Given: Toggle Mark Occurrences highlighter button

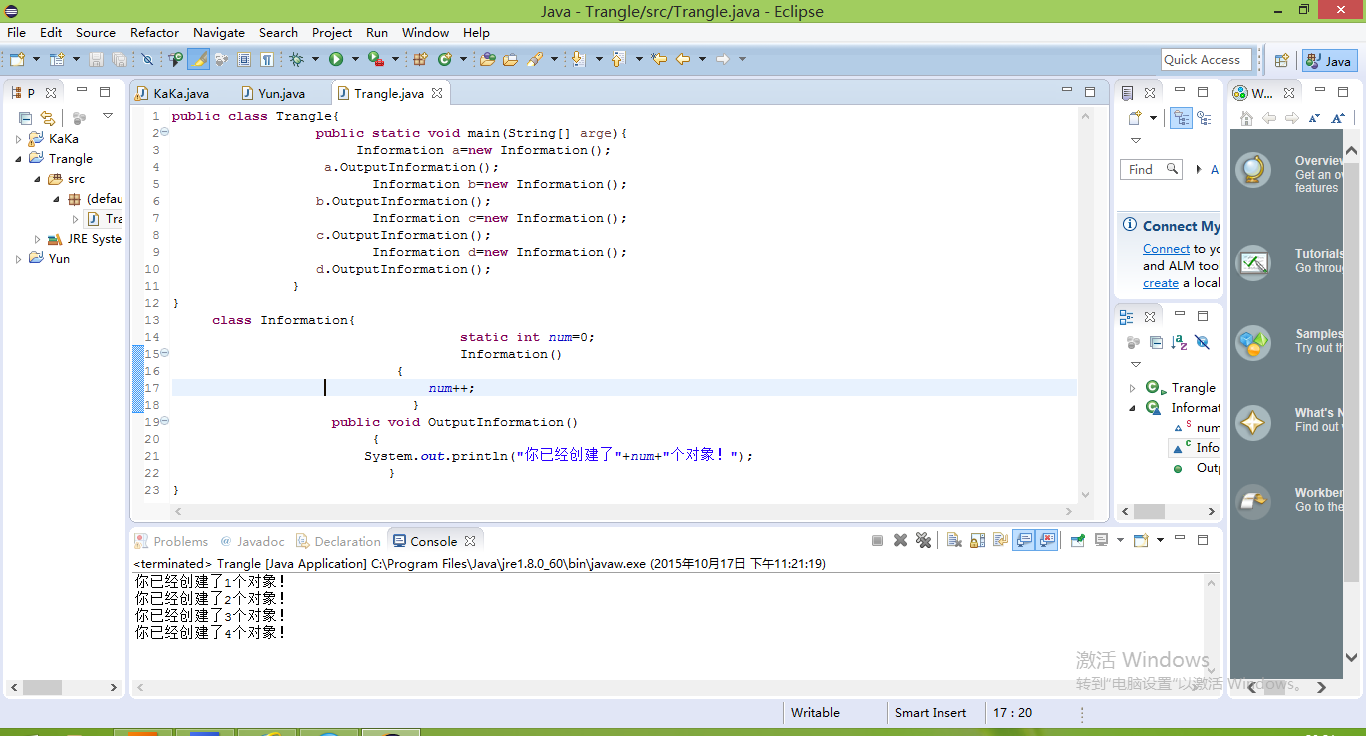Looking at the screenshot, I should 198,60.
